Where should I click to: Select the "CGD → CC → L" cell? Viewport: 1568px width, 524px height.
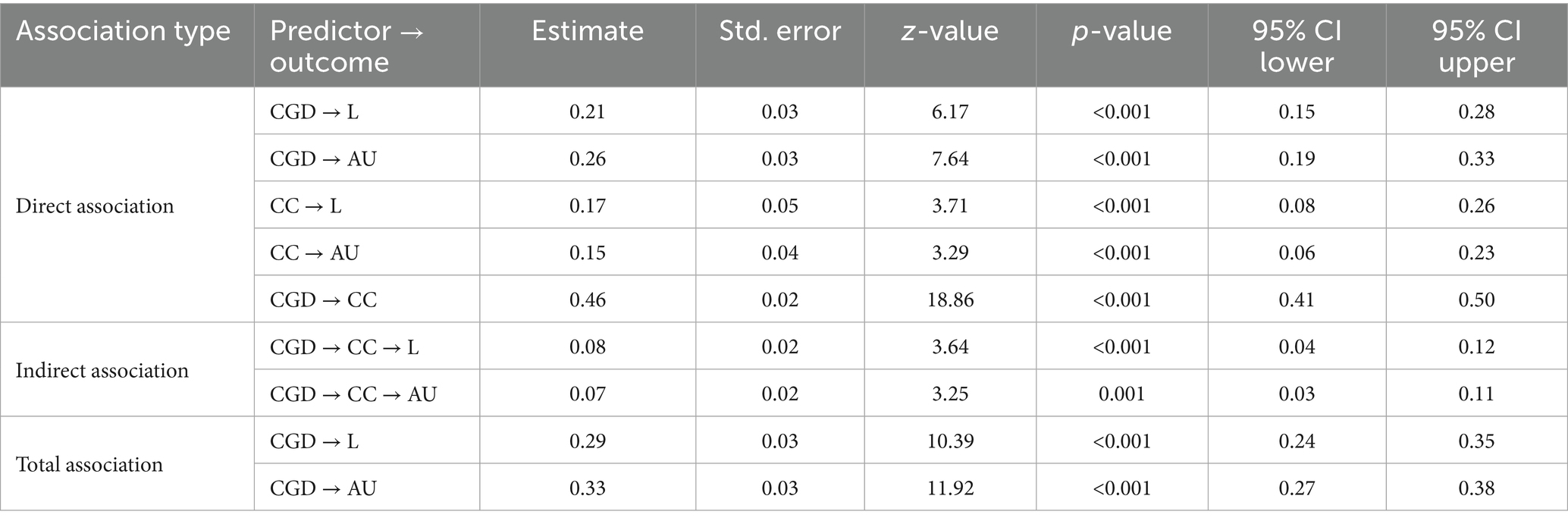tap(344, 347)
